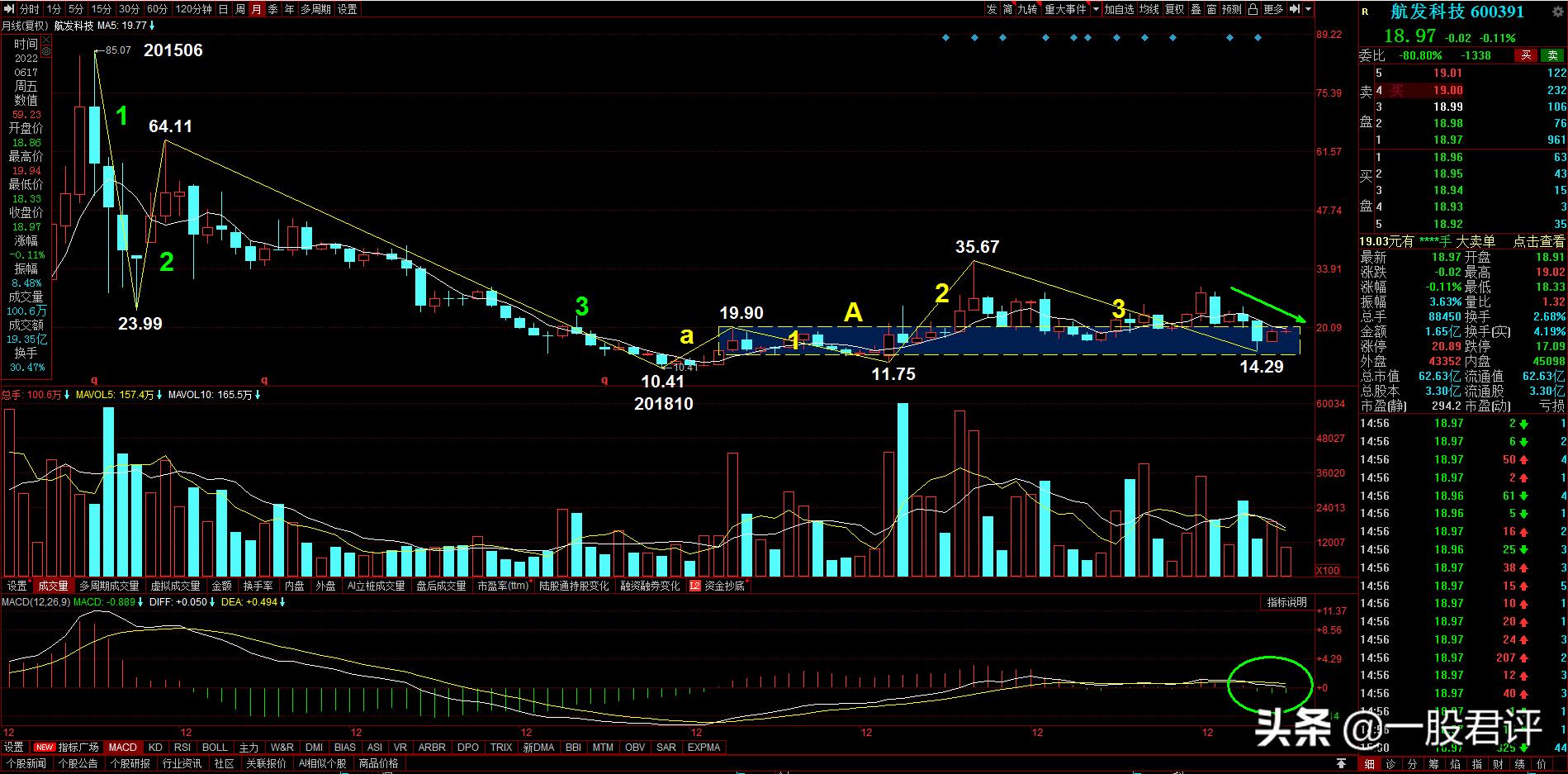Image resolution: width=1568 pixels, height=774 pixels.
Task: Open period 设置 in top toolbar
Action: point(348,9)
